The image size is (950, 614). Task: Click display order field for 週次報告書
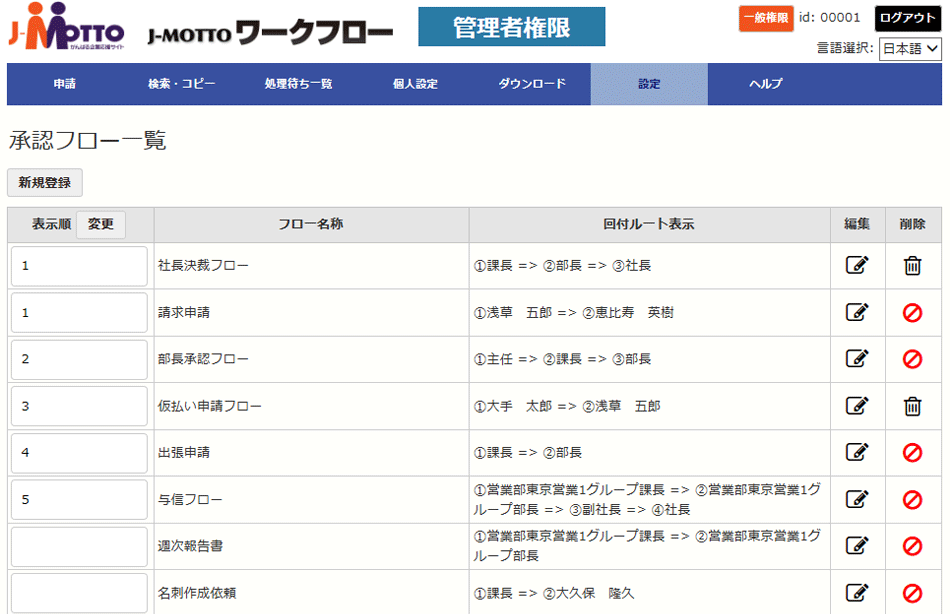pos(80,546)
